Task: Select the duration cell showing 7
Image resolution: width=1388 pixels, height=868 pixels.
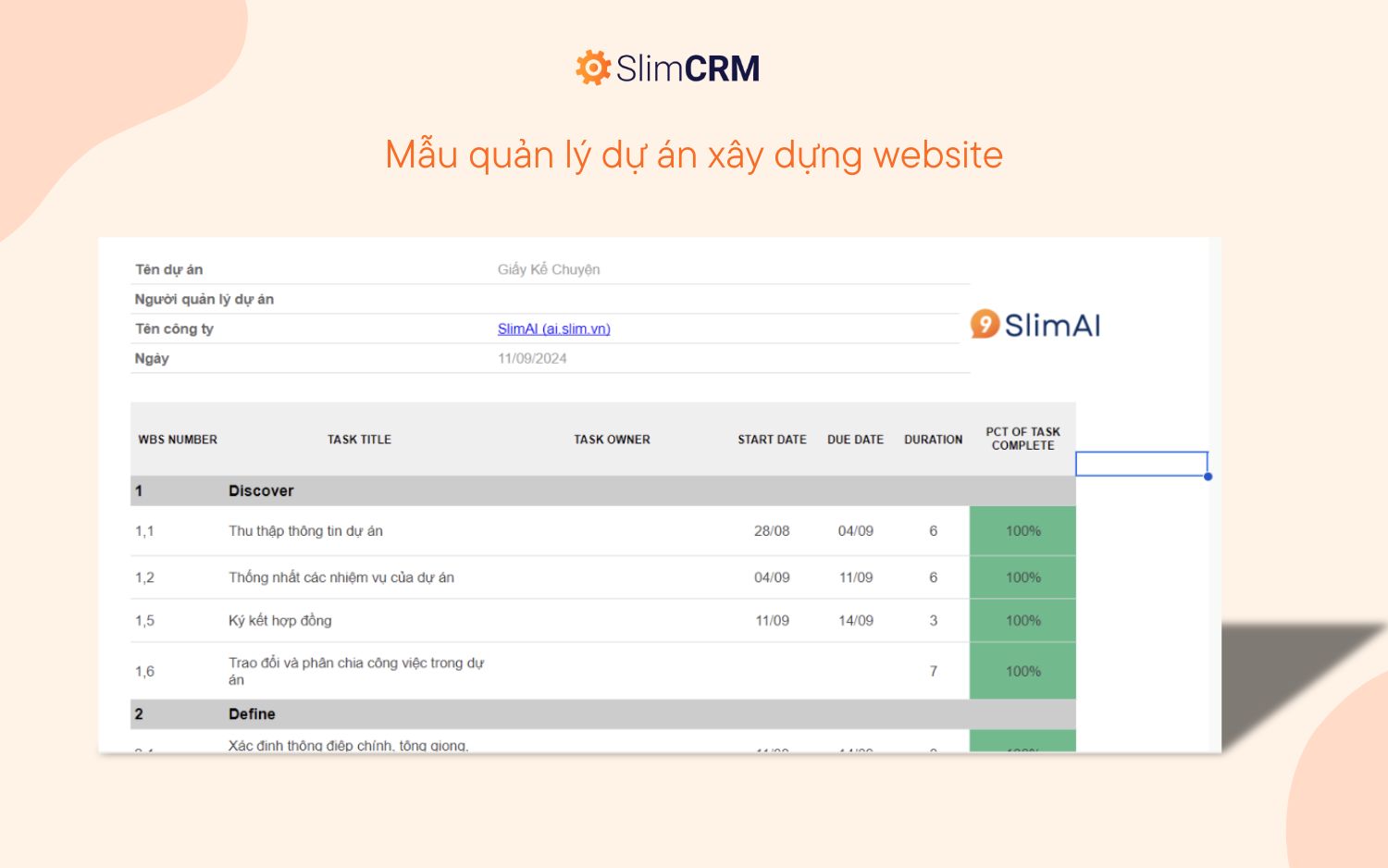Action: [933, 671]
